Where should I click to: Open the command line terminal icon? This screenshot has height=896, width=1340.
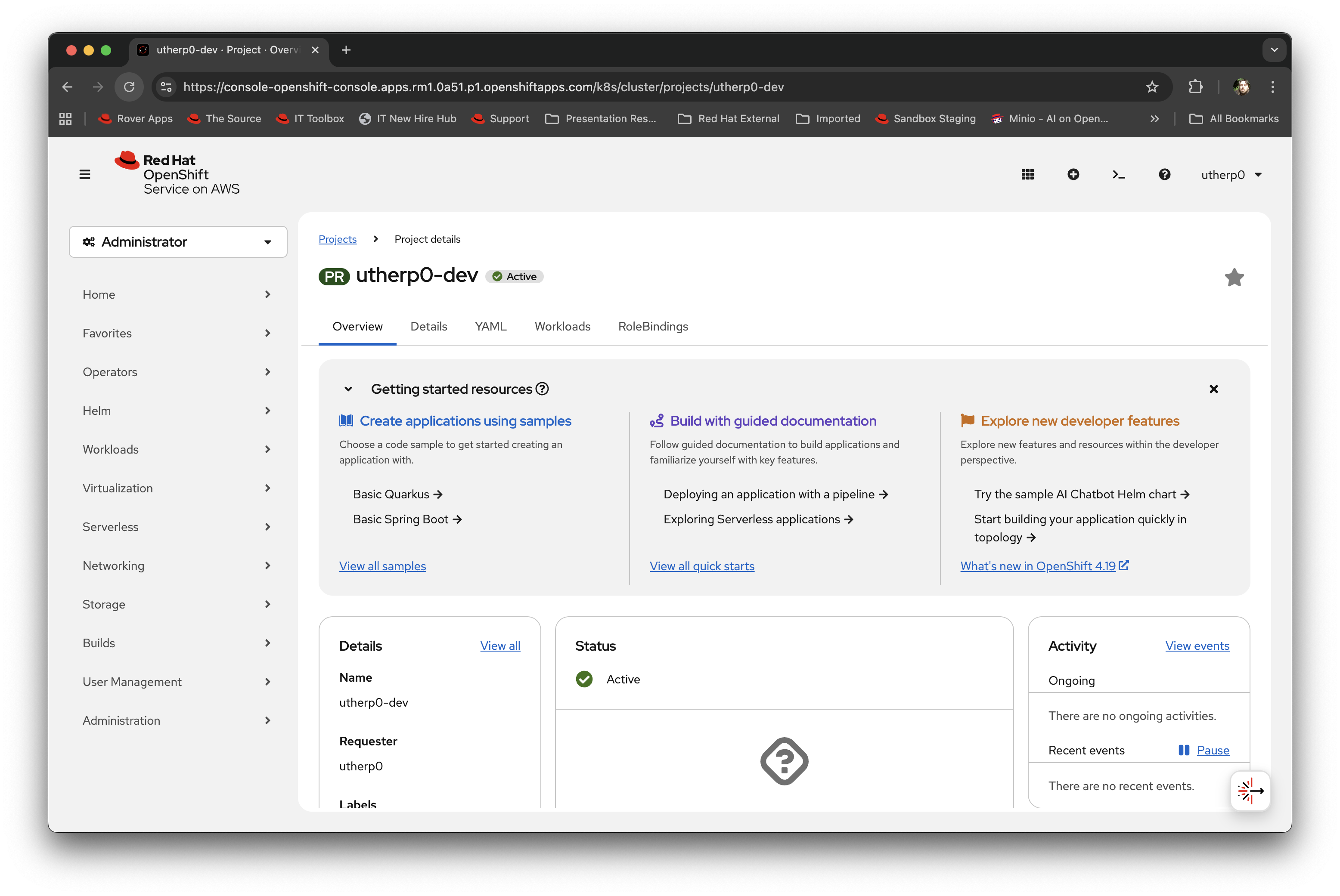click(1119, 174)
